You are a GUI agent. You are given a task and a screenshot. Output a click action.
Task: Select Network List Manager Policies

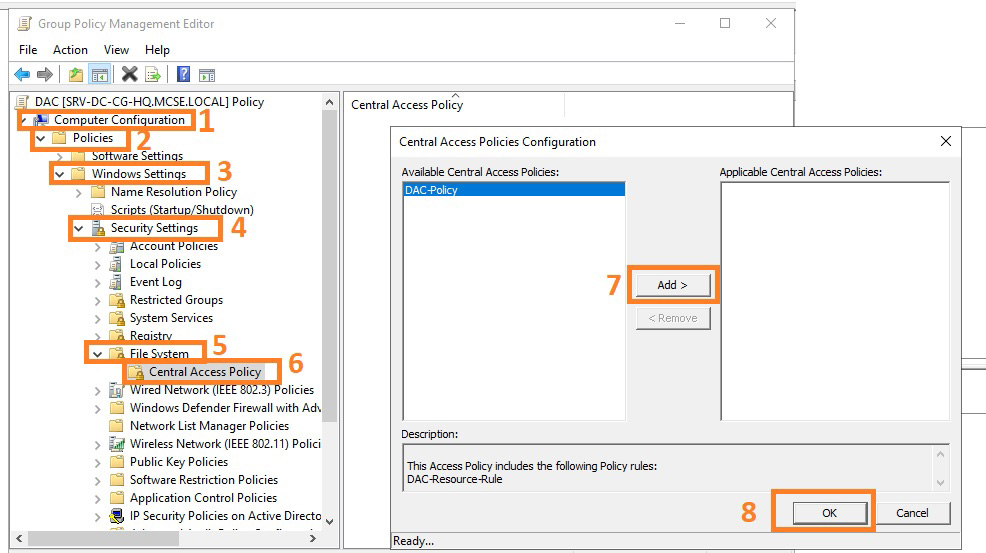point(209,426)
